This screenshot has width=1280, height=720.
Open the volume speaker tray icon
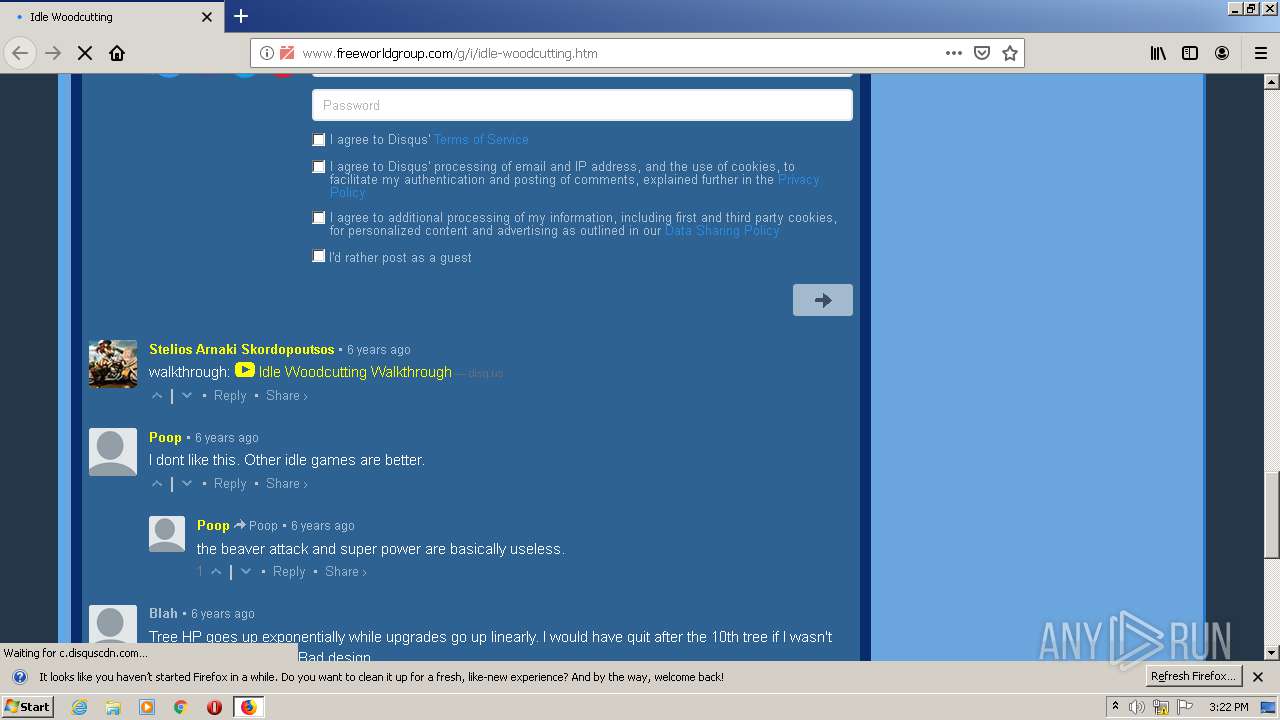1137,707
